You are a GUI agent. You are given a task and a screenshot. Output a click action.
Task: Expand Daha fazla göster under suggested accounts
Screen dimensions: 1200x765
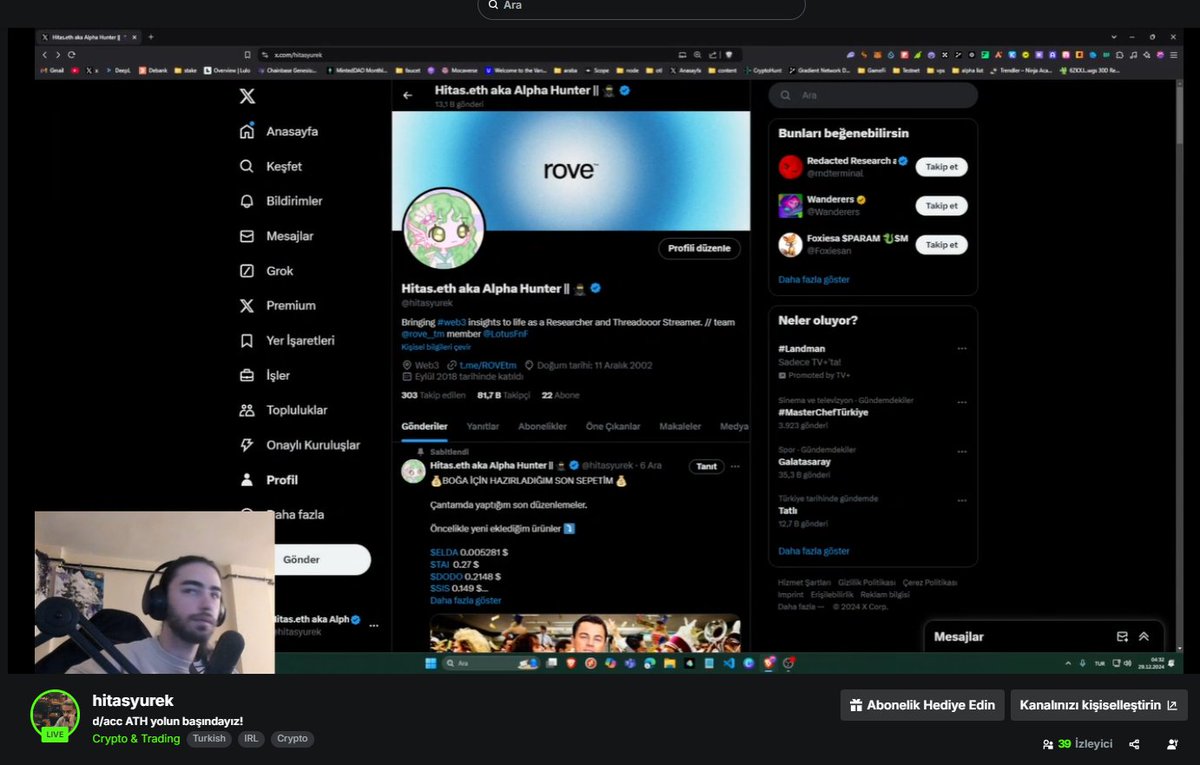click(814, 280)
